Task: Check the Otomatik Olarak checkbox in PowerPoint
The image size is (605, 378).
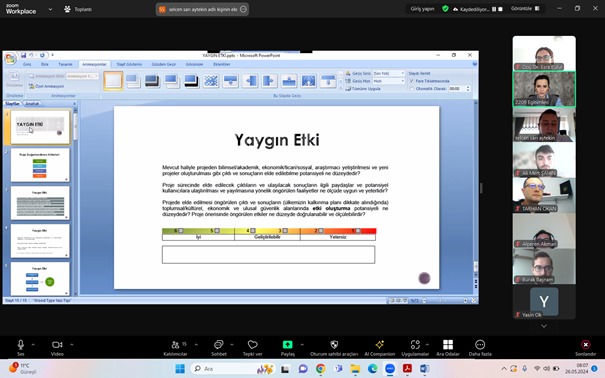Action: 412,89
